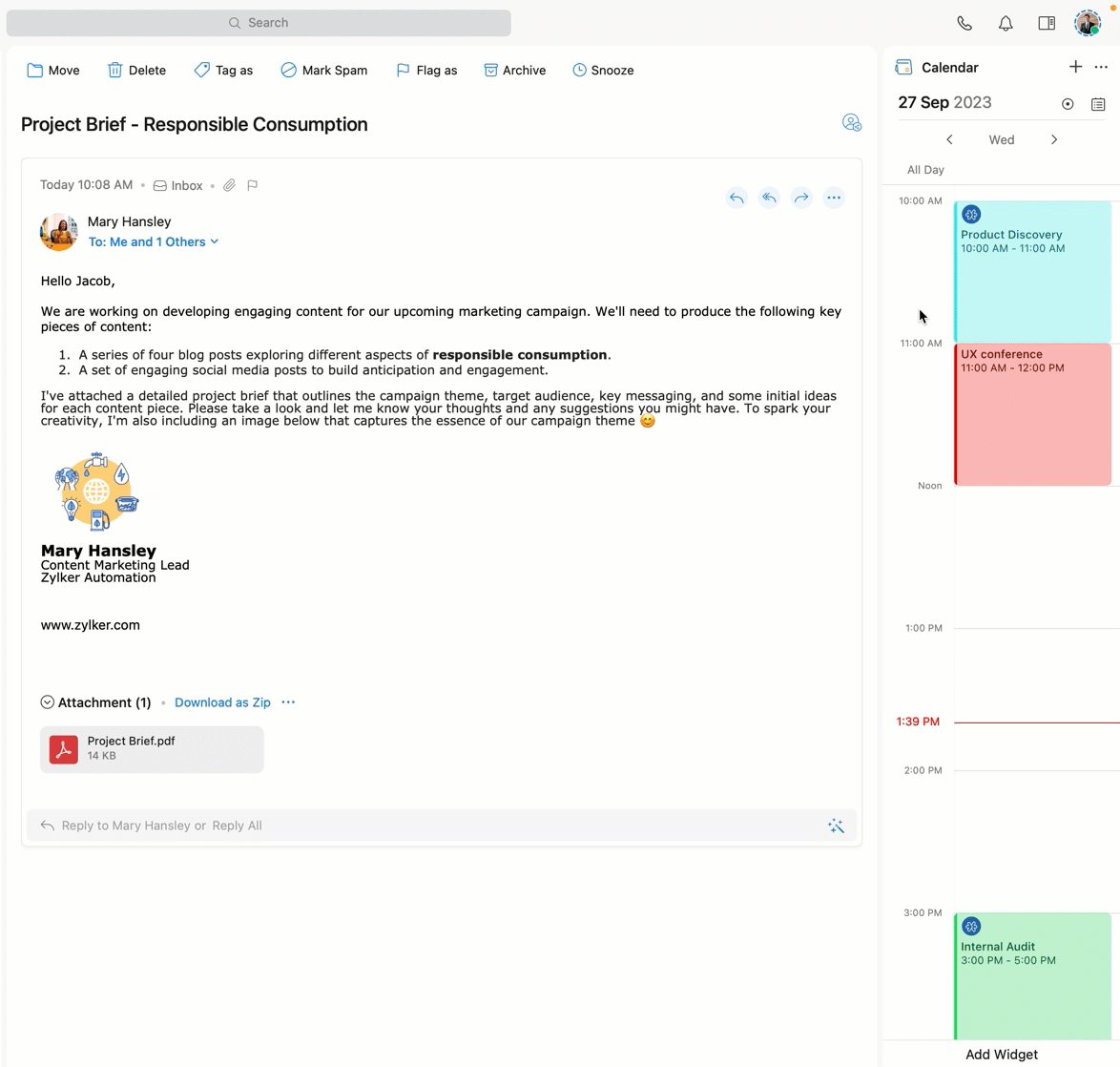This screenshot has height=1067, width=1120.
Task: Click the Search field
Action: coord(259,23)
